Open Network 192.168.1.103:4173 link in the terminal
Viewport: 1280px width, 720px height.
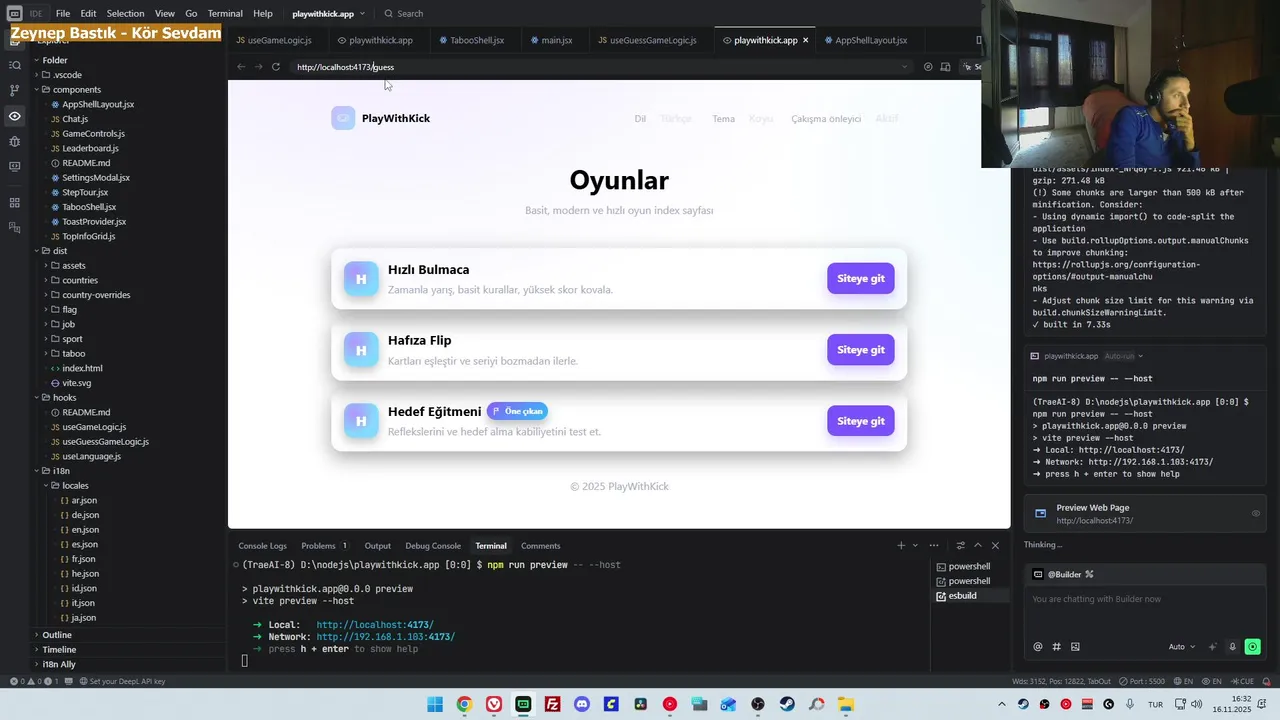pos(386,637)
